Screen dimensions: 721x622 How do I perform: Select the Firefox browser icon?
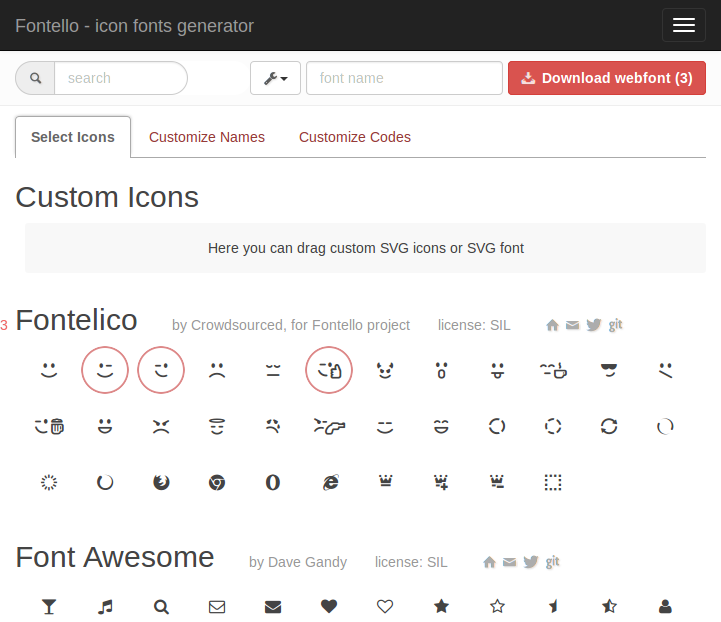[x=161, y=482]
